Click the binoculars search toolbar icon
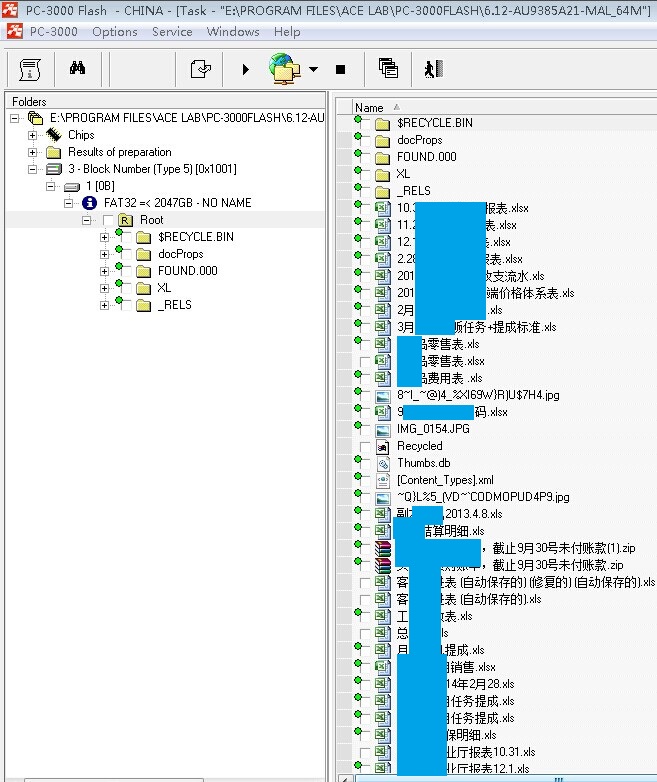Viewport: 657px width, 782px height. point(77,69)
